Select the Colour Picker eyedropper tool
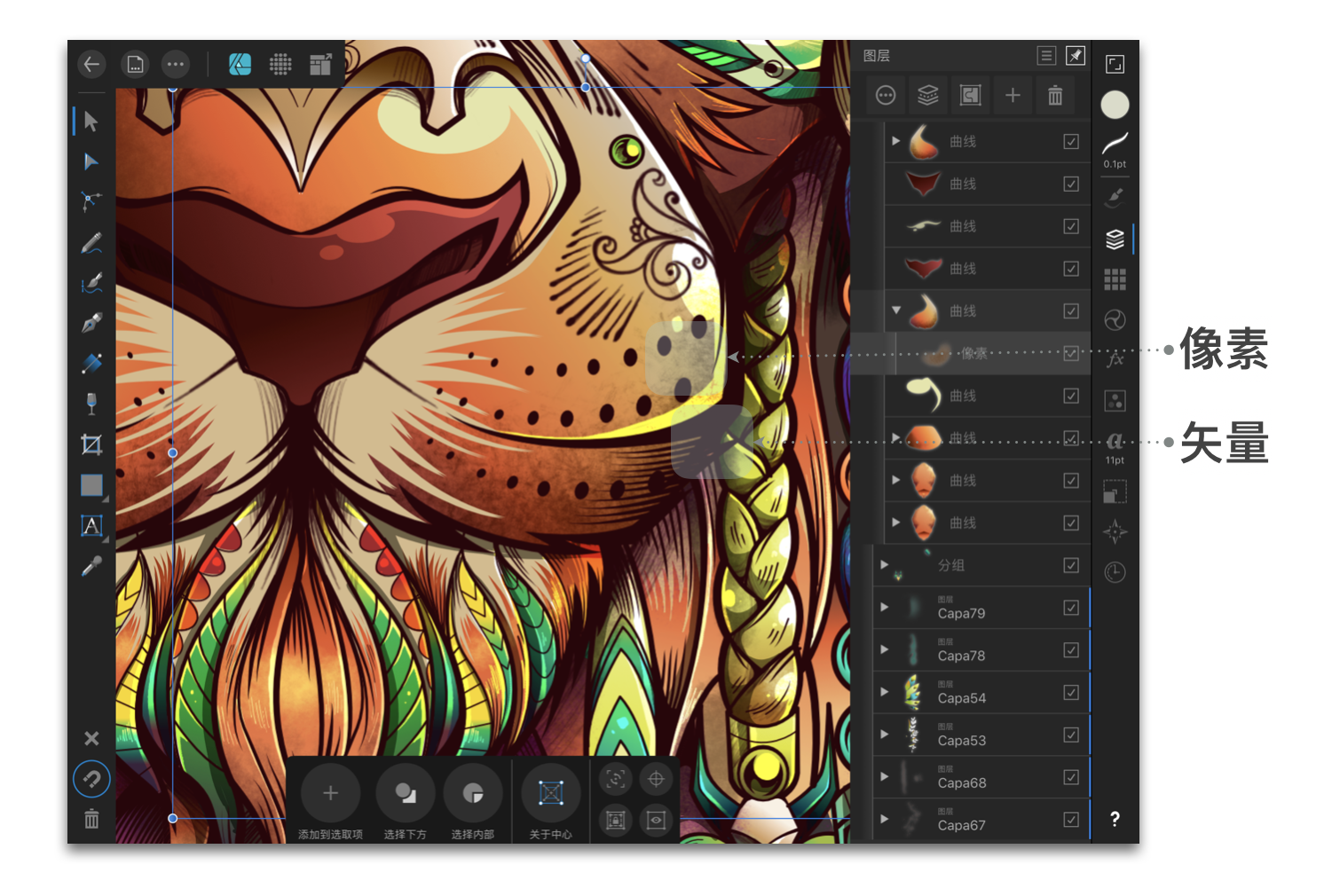Image resolution: width=1324 pixels, height=896 pixels. point(91,566)
